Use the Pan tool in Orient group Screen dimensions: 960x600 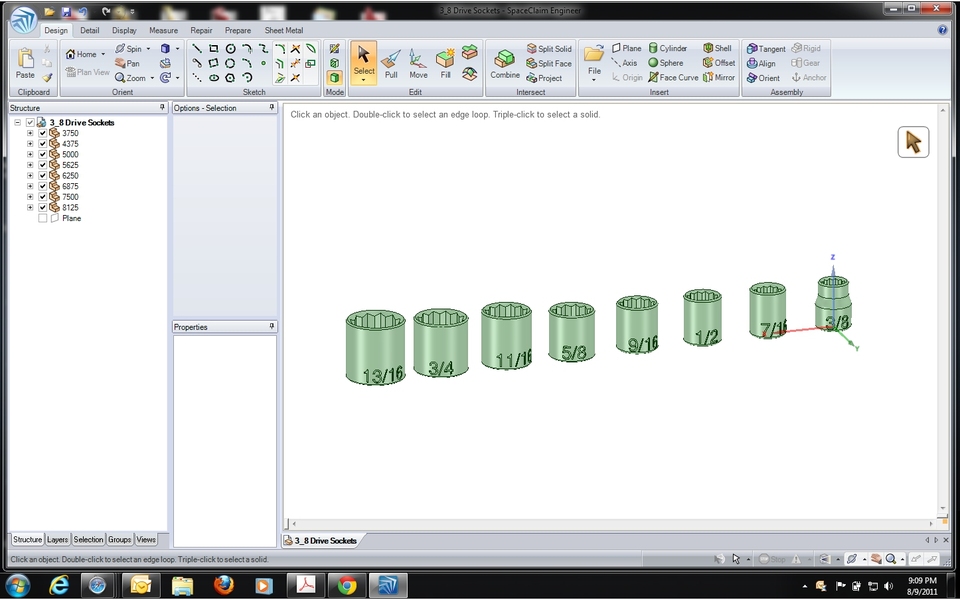click(x=128, y=62)
